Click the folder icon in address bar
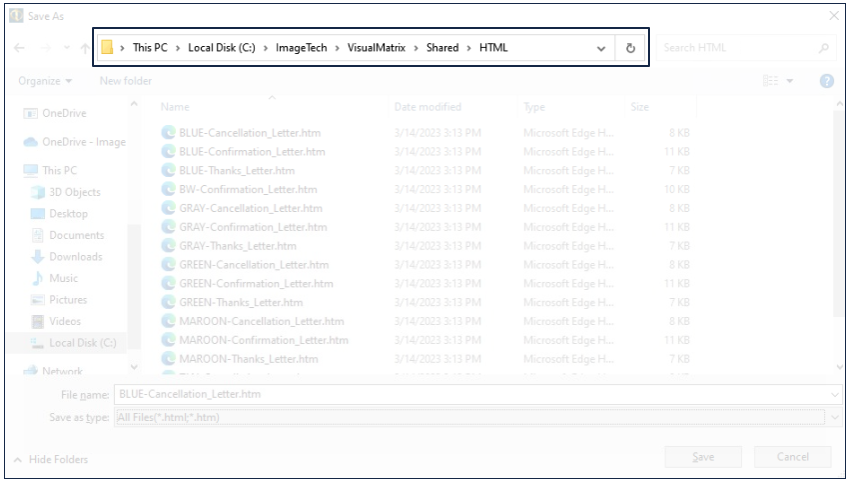The width and height of the screenshot is (849, 482). click(x=106, y=48)
